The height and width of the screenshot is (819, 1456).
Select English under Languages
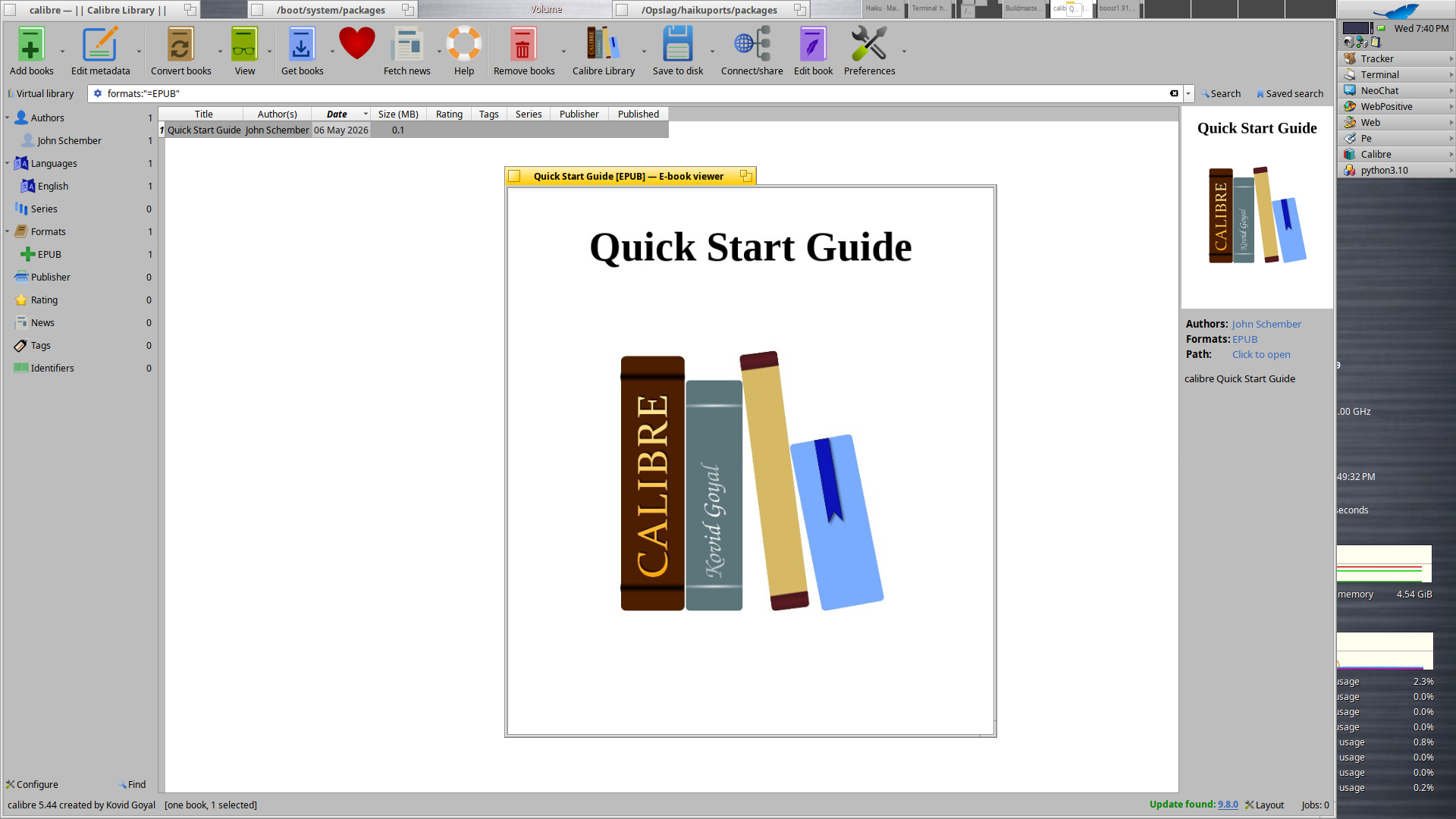(x=53, y=186)
